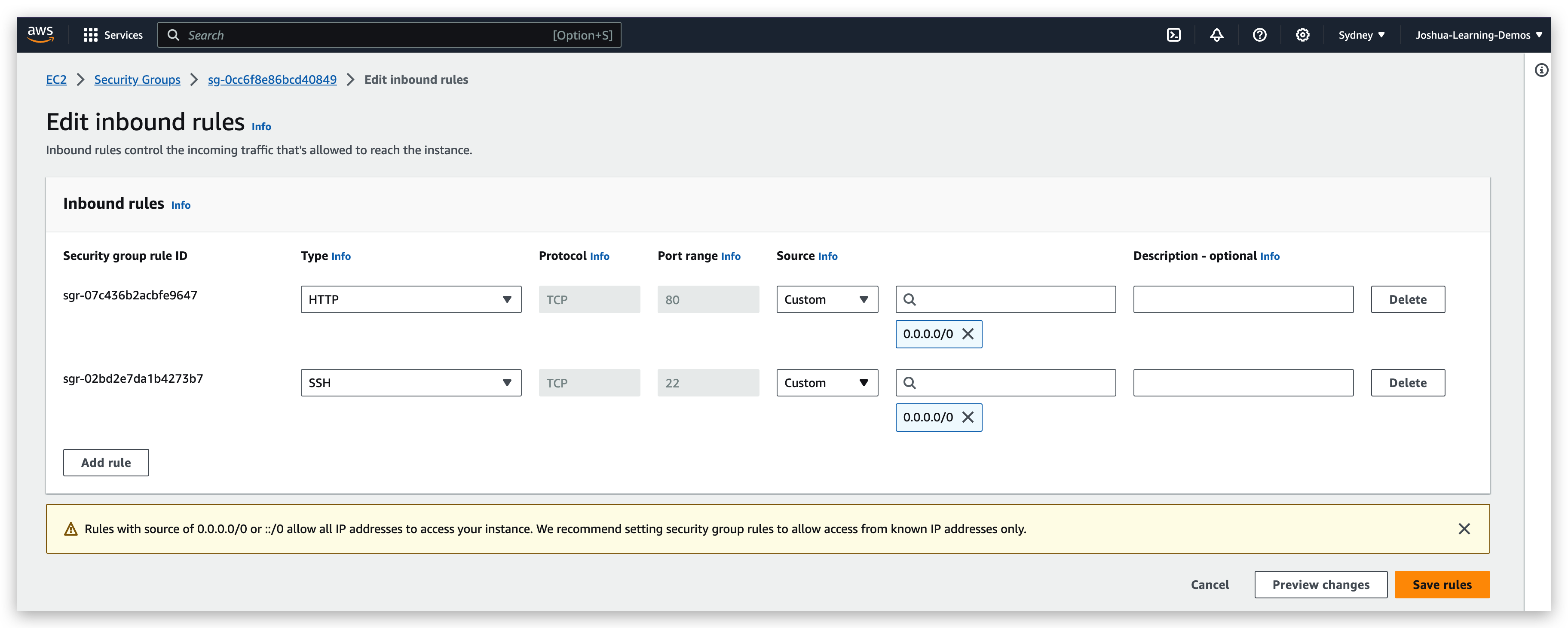Open the help question mark menu

(1259, 35)
